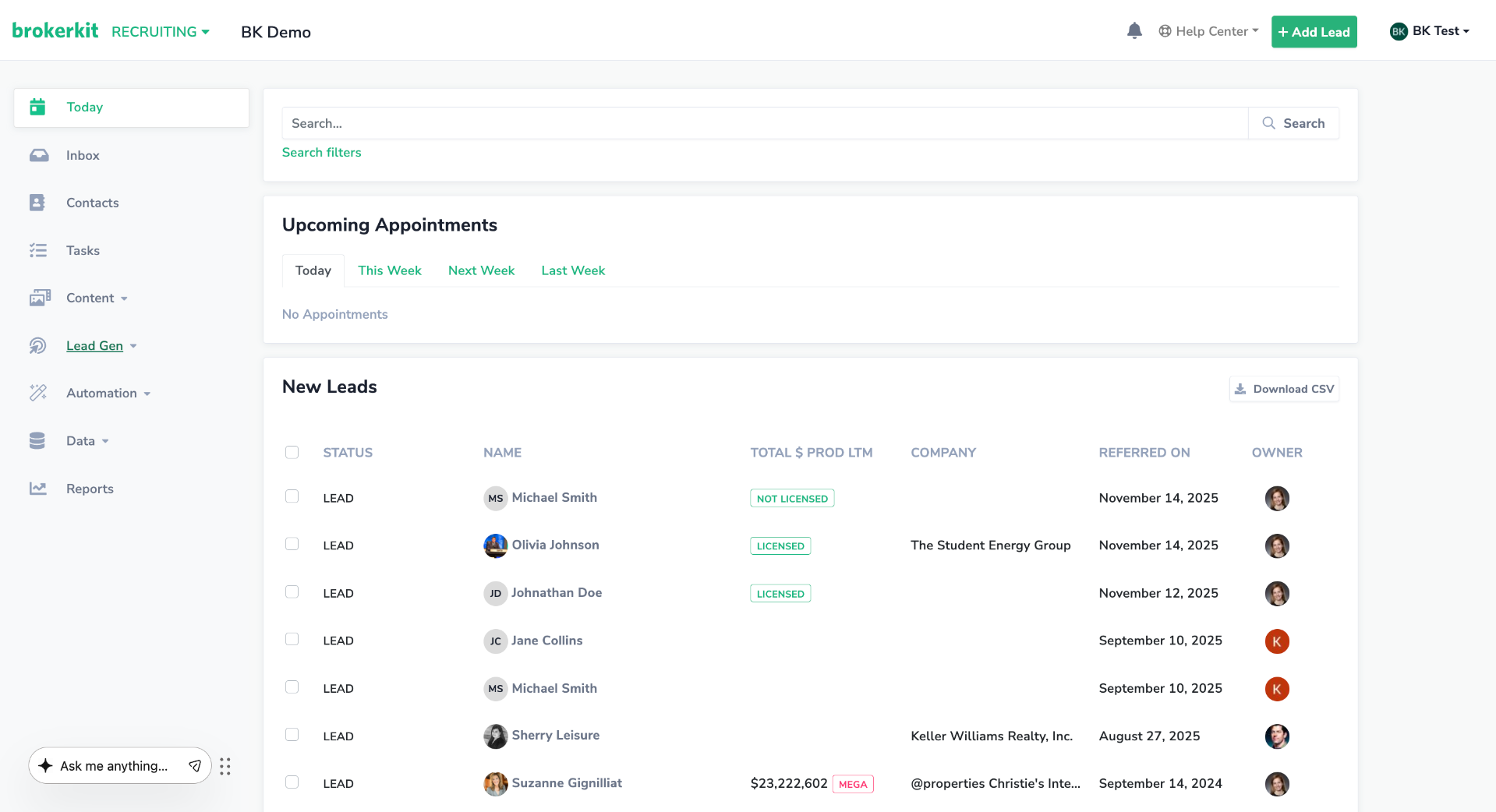Click the search magnifier icon
Image resolution: width=1496 pixels, height=812 pixels.
click(x=1267, y=123)
